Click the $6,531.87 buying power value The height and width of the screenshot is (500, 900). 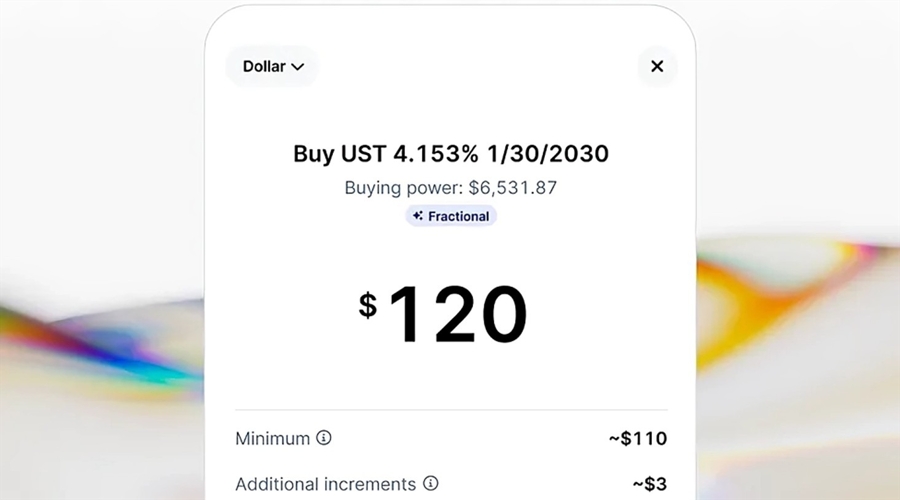point(513,187)
